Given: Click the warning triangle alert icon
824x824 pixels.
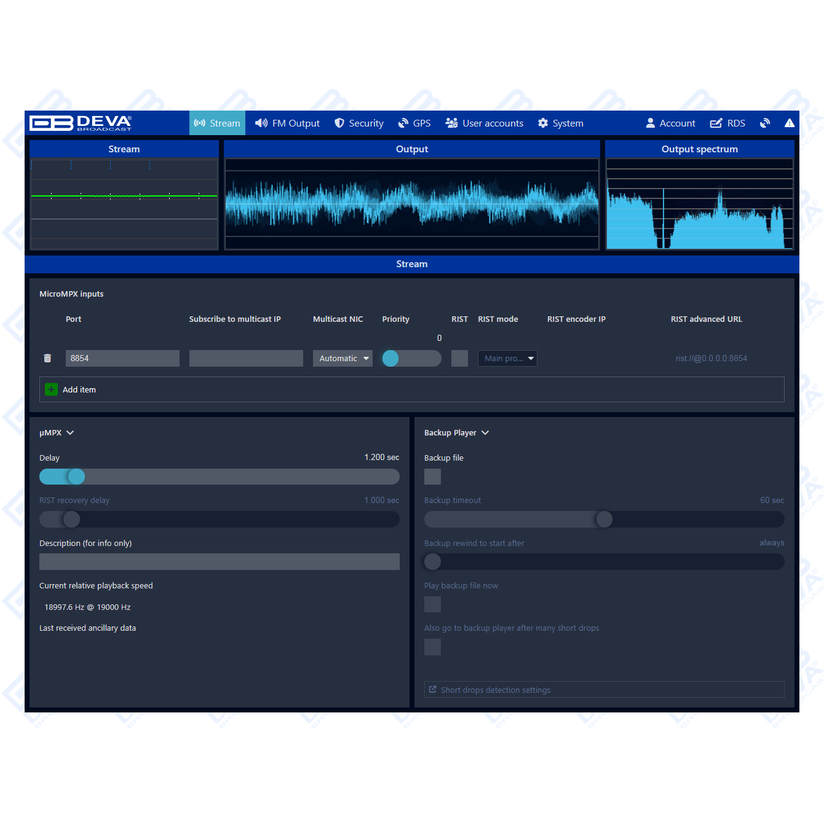Looking at the screenshot, I should pos(789,123).
